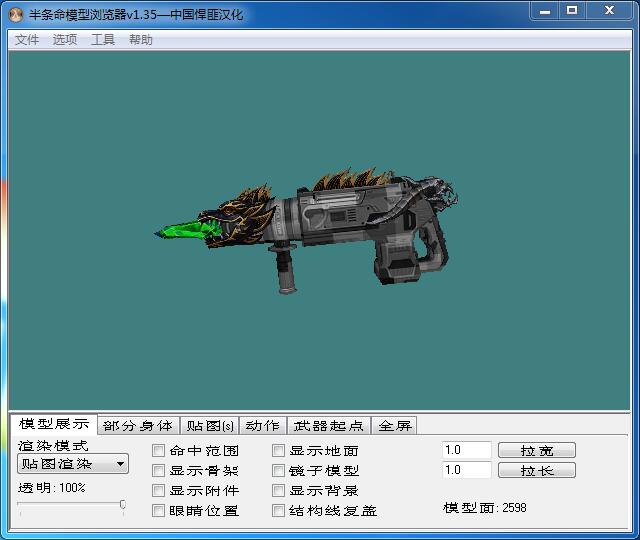Click the 拉长 button
Screen dimensions: 640x540
[x=537, y=470]
